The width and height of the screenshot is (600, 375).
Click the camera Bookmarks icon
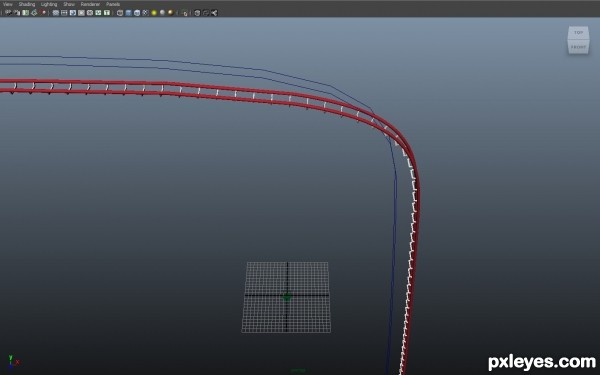coord(26,13)
